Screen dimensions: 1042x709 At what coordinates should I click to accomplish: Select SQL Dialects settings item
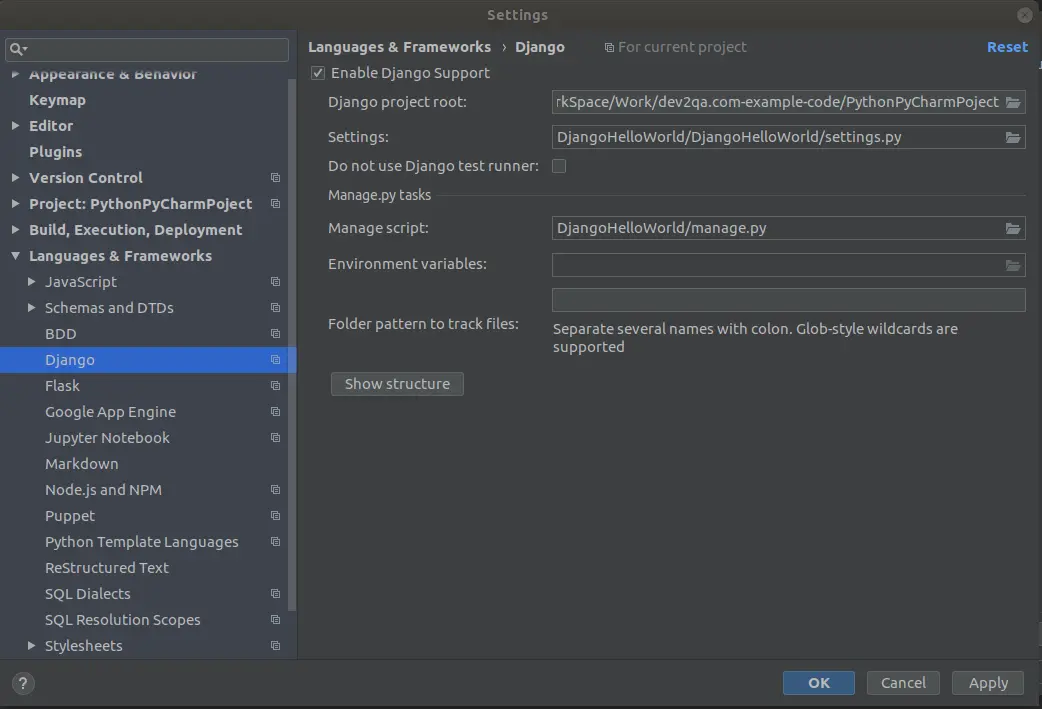click(x=88, y=594)
